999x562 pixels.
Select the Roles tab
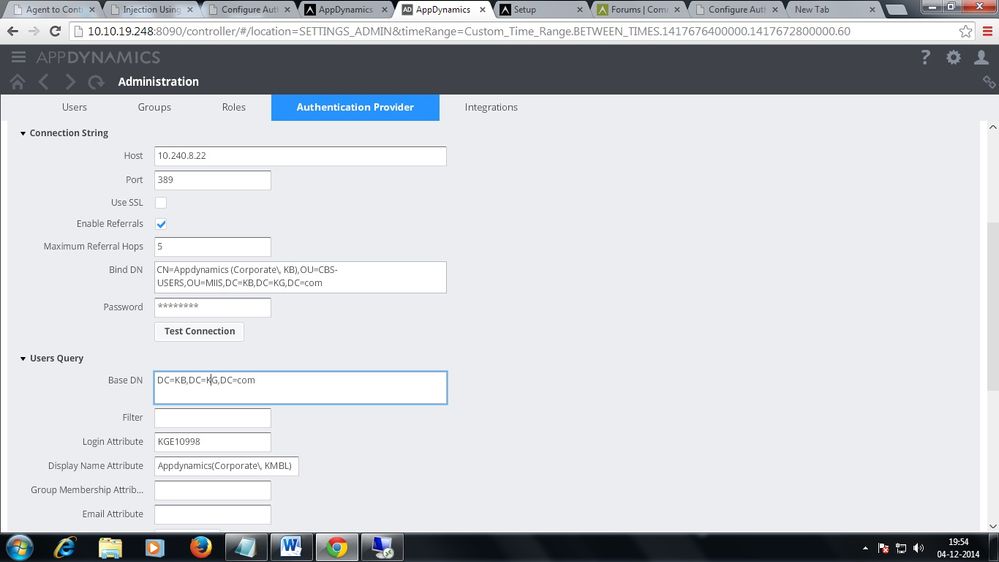click(233, 107)
